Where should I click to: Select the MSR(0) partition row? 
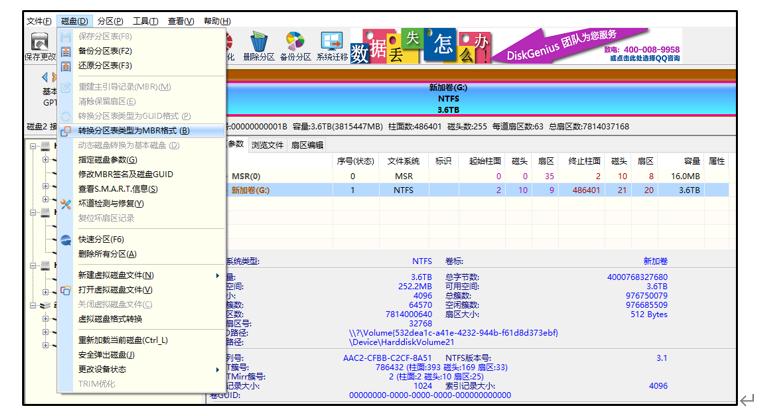[478, 176]
